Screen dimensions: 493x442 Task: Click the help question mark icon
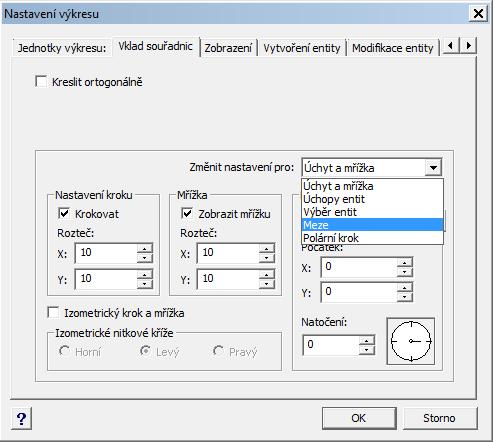coord(22,418)
